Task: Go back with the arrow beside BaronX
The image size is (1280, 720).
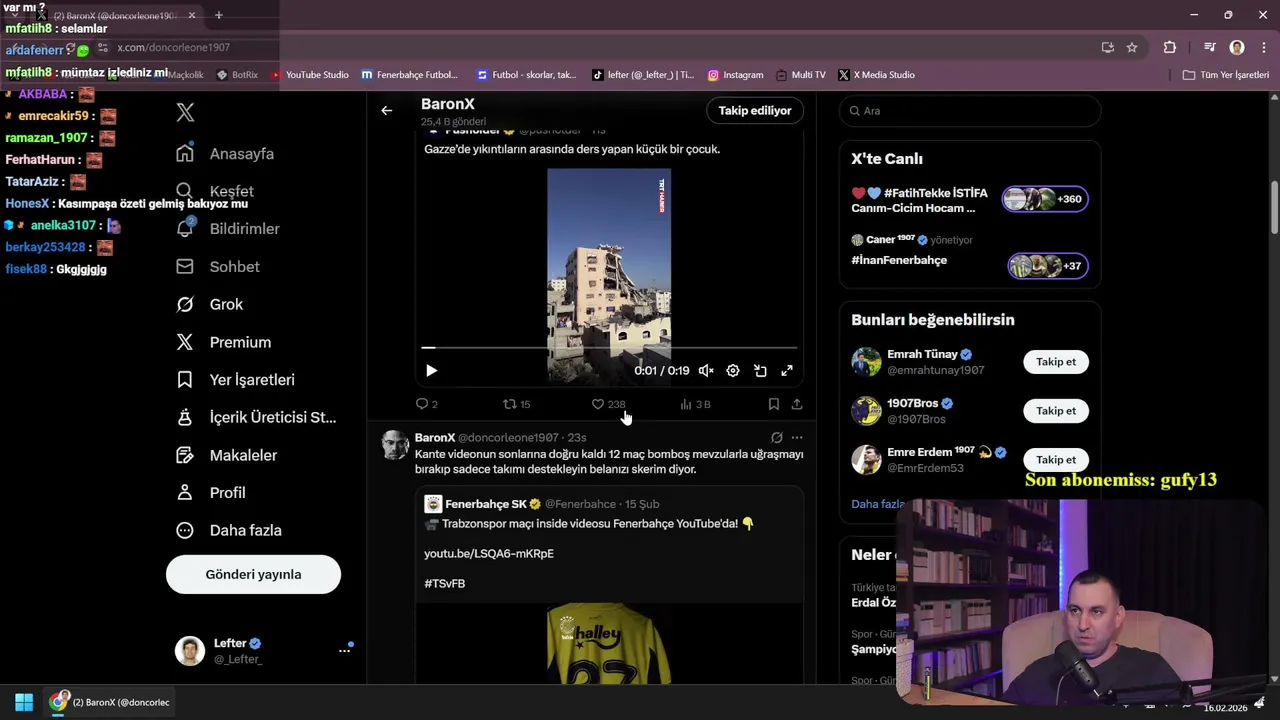Action: [386, 111]
